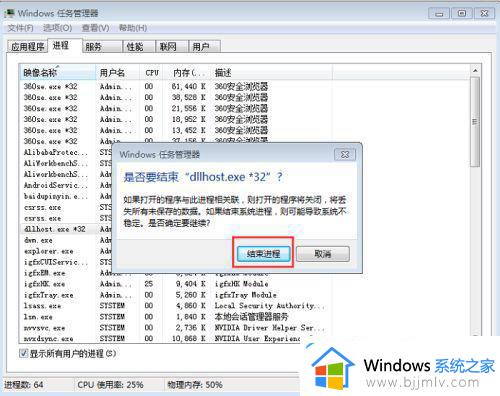Click the scrollbar up arrow

pos(475,71)
